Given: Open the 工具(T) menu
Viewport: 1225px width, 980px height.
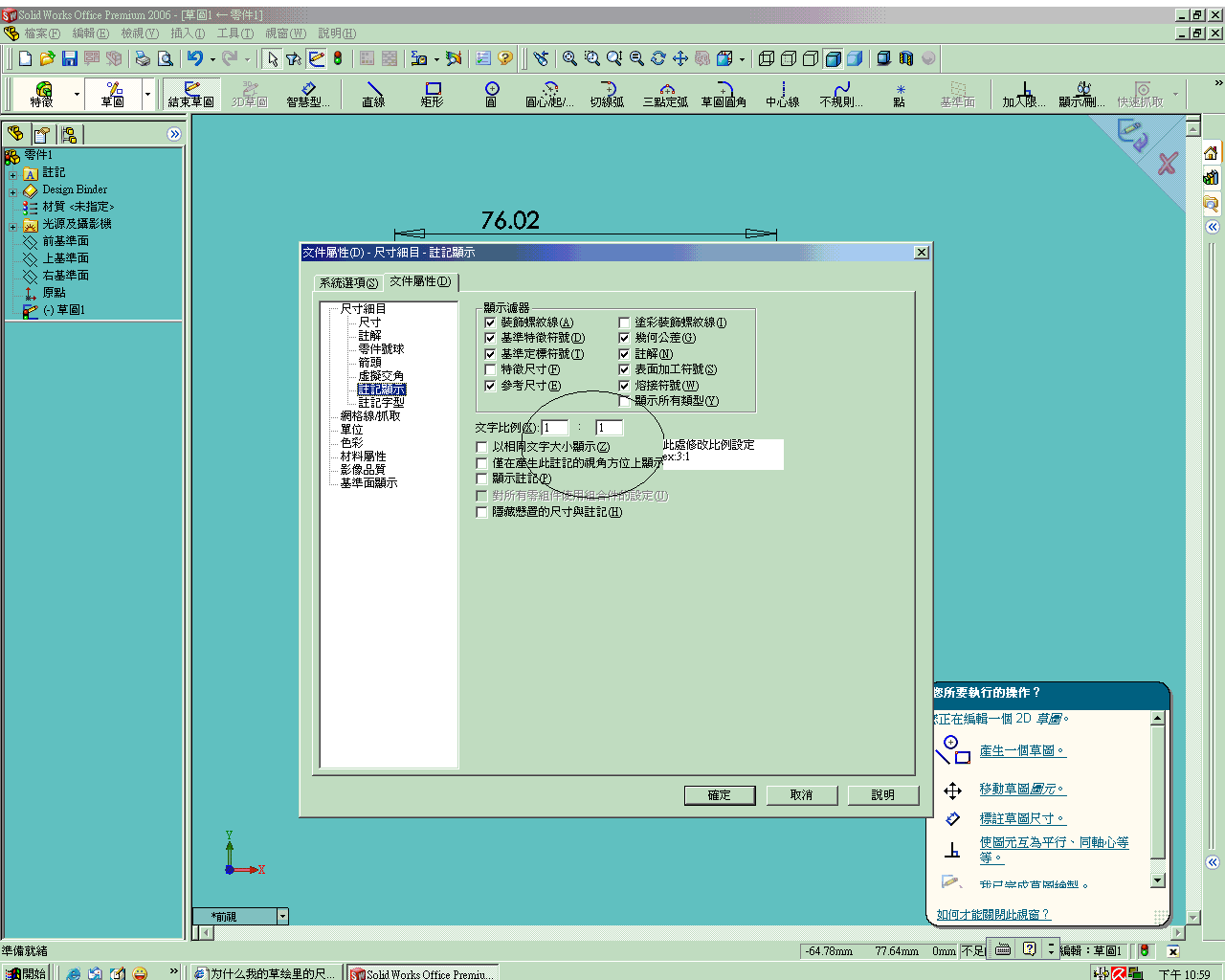Looking at the screenshot, I should (x=235, y=33).
